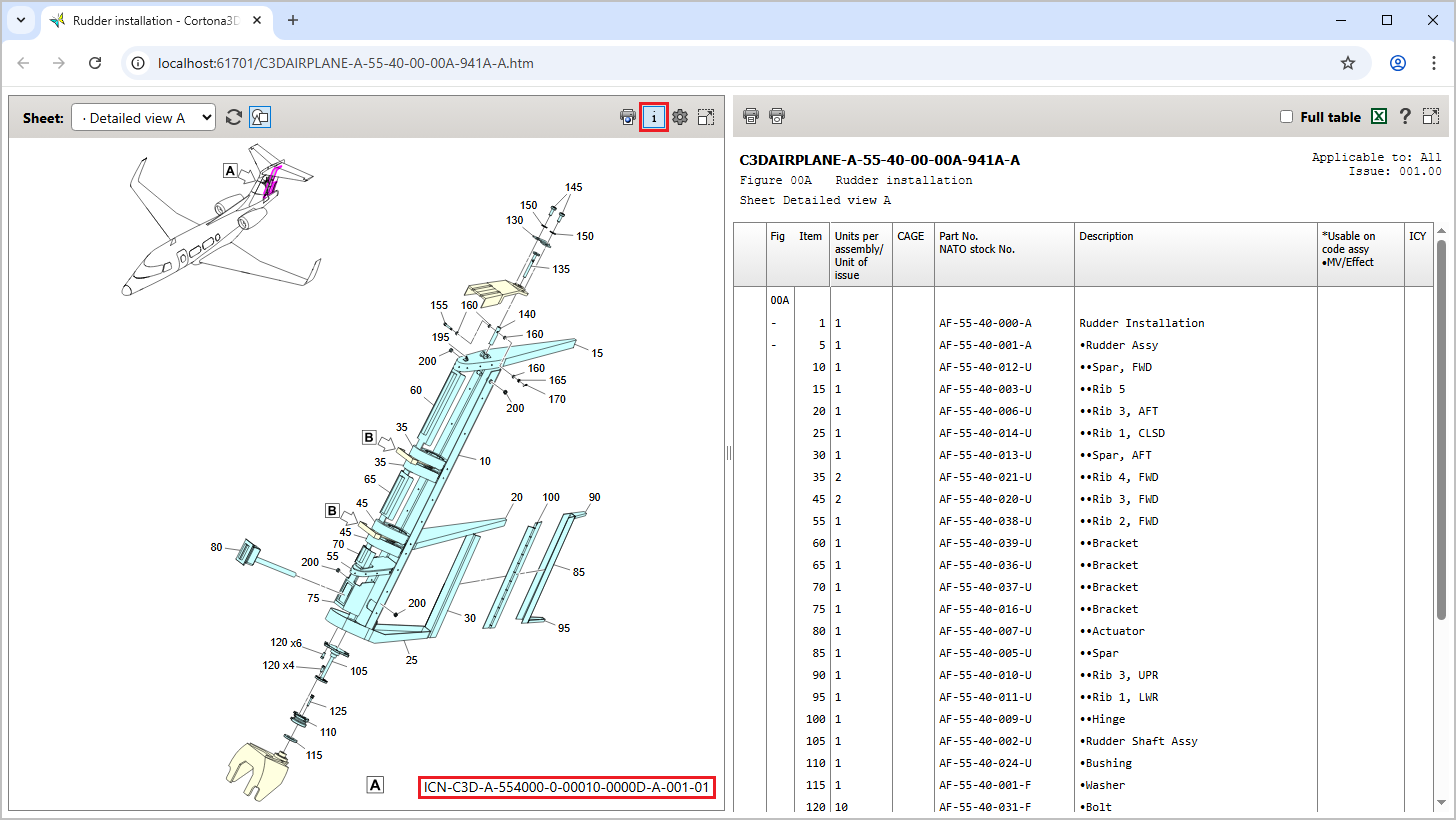Choose a different sheet from Detailed view A list
Image resolution: width=1456 pixels, height=820 pixels.
coord(143,116)
